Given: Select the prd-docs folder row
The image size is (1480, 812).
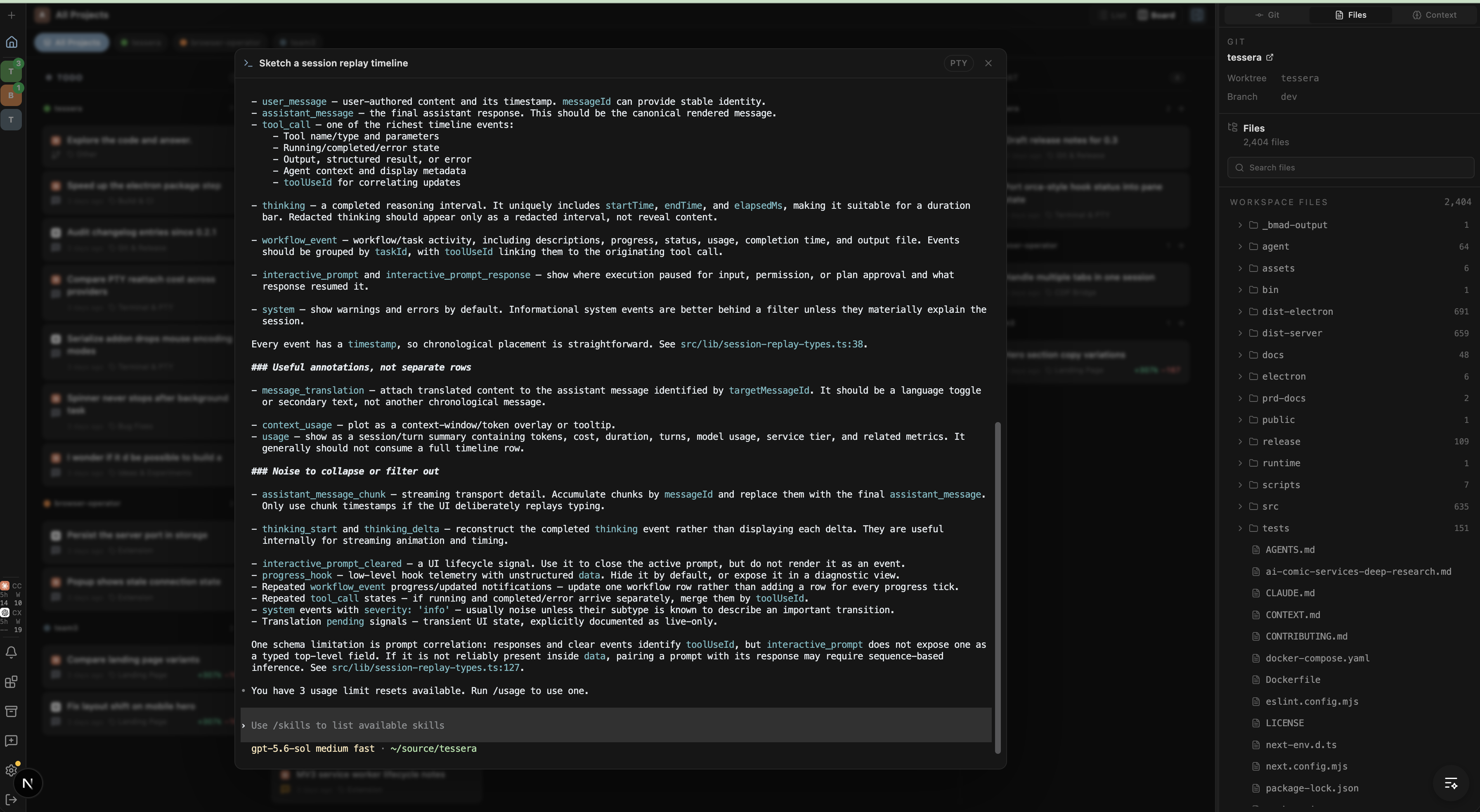Looking at the screenshot, I should coord(1351,398).
